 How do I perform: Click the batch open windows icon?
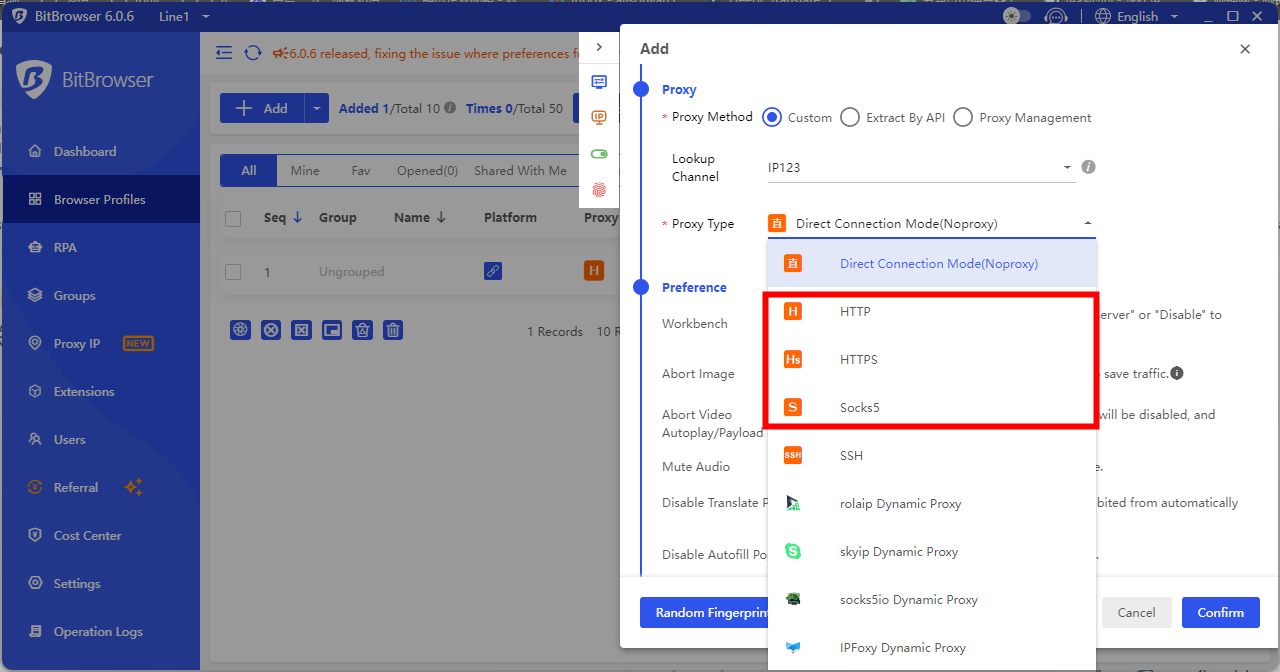pos(240,330)
